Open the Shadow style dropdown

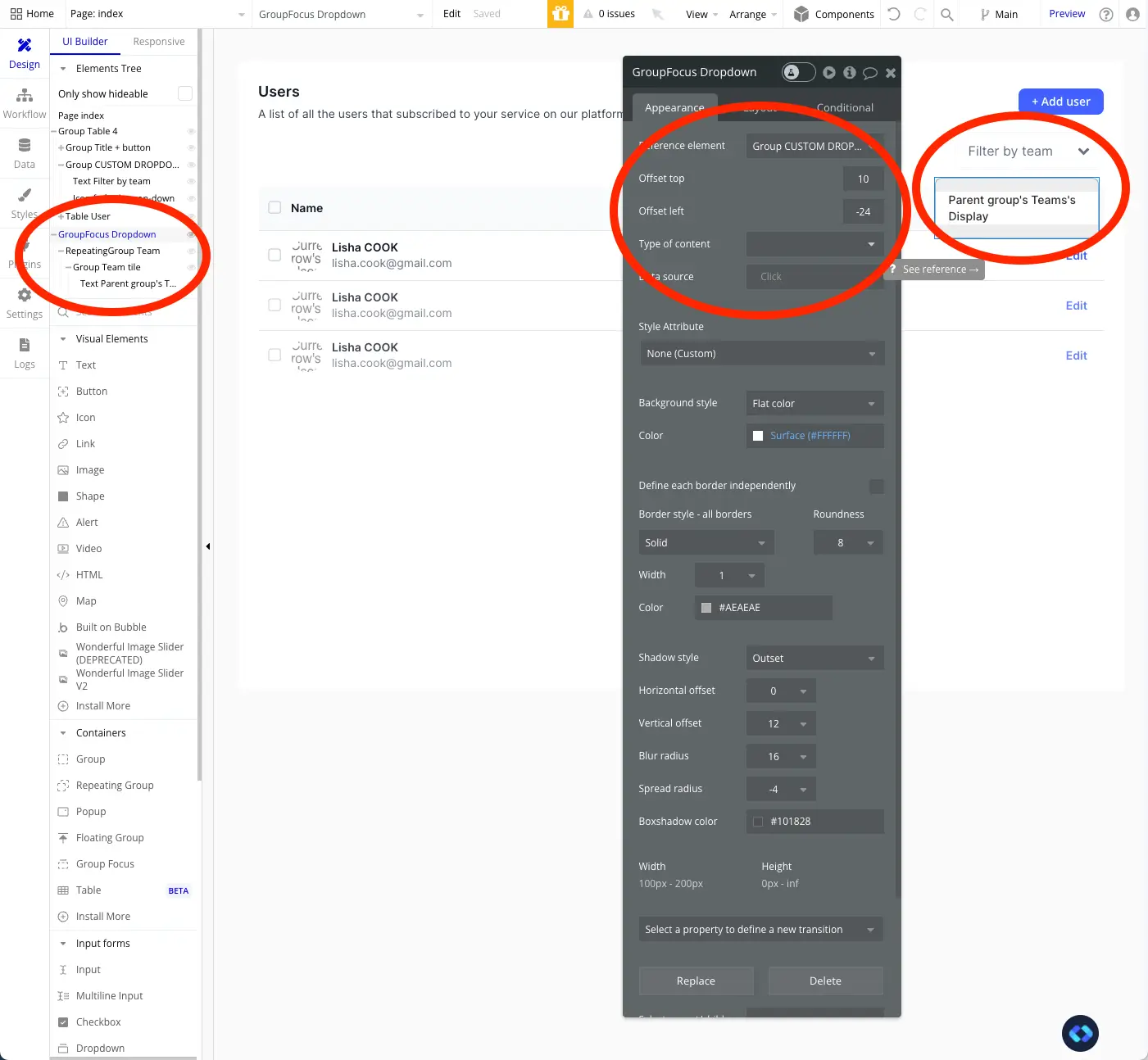point(814,658)
